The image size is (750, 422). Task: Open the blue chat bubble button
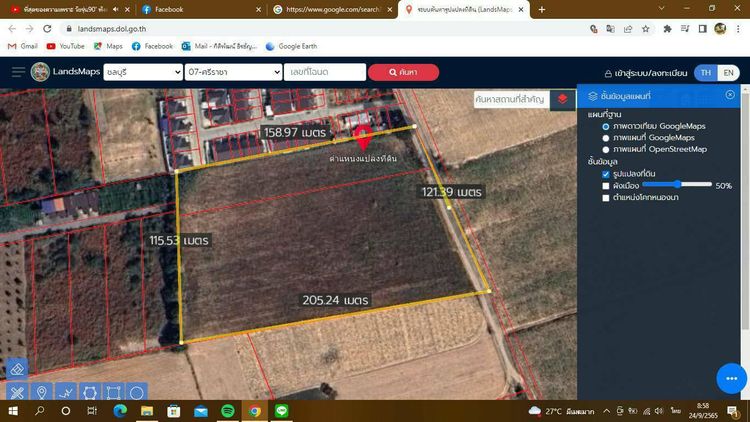pyautogui.click(x=731, y=378)
